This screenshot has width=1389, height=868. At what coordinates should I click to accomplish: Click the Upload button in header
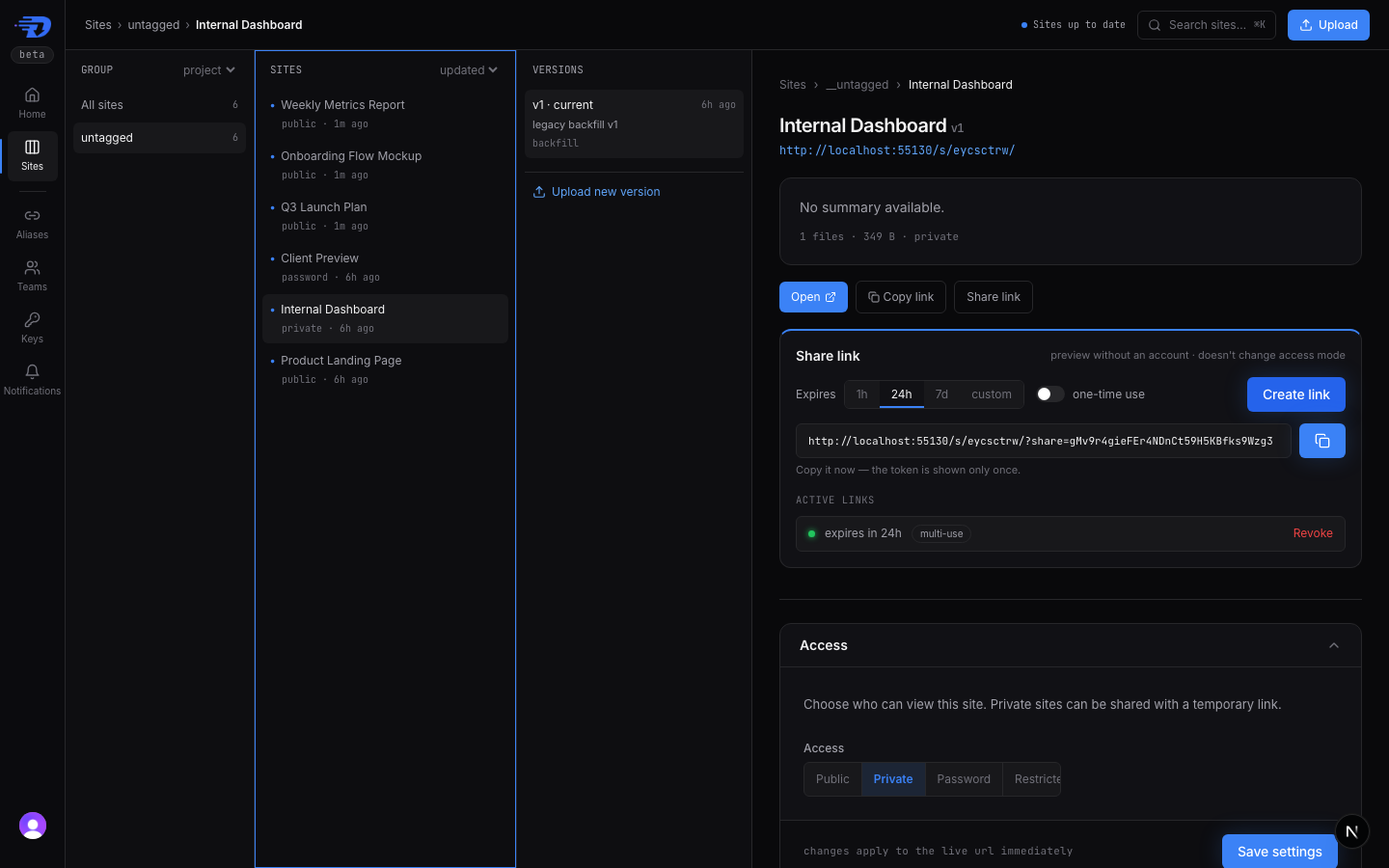(x=1328, y=25)
